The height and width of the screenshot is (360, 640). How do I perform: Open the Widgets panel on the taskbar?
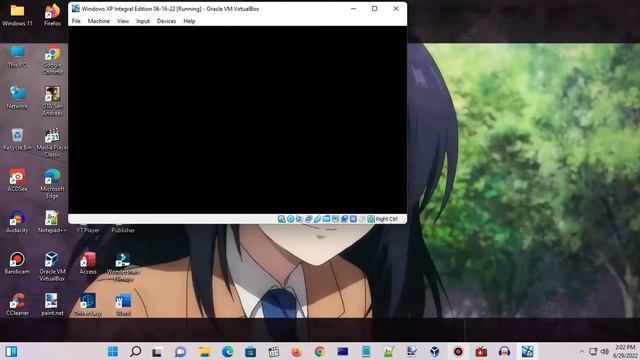pyautogui.click(x=11, y=351)
